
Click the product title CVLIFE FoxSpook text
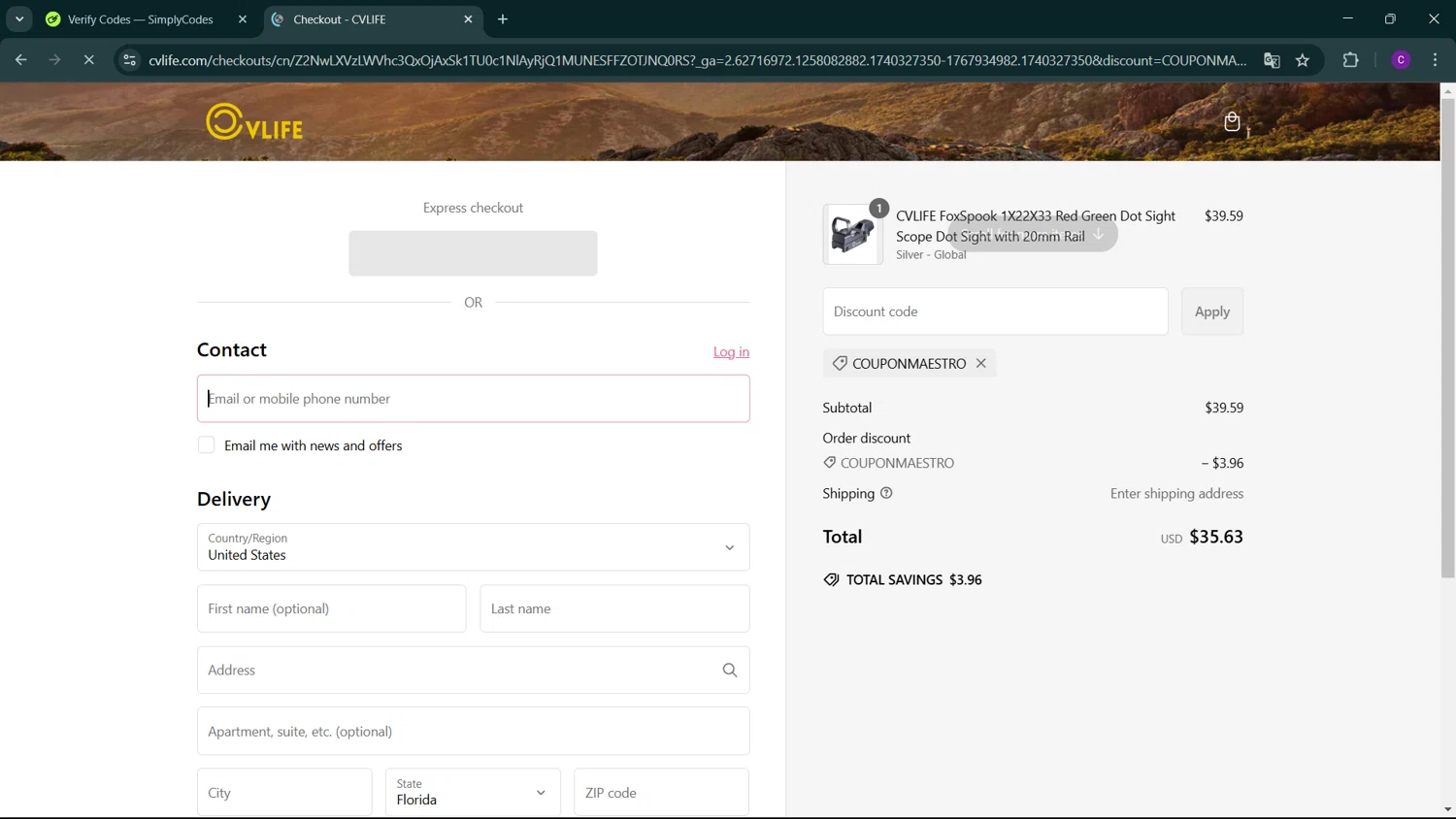point(1035,226)
